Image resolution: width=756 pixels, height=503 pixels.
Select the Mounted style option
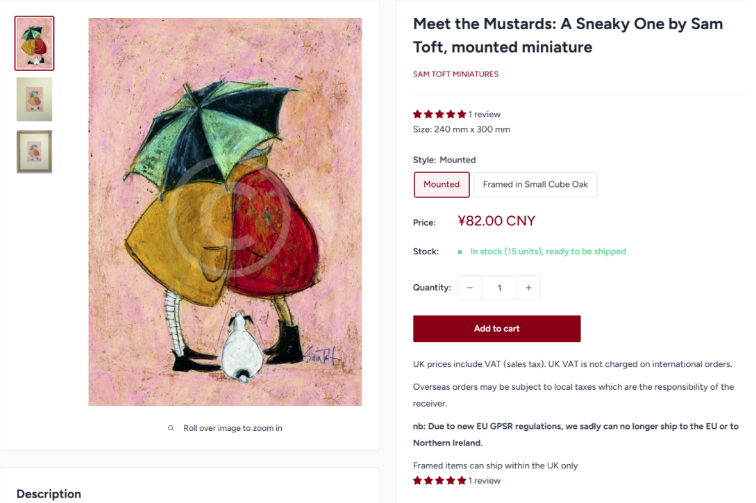441,184
